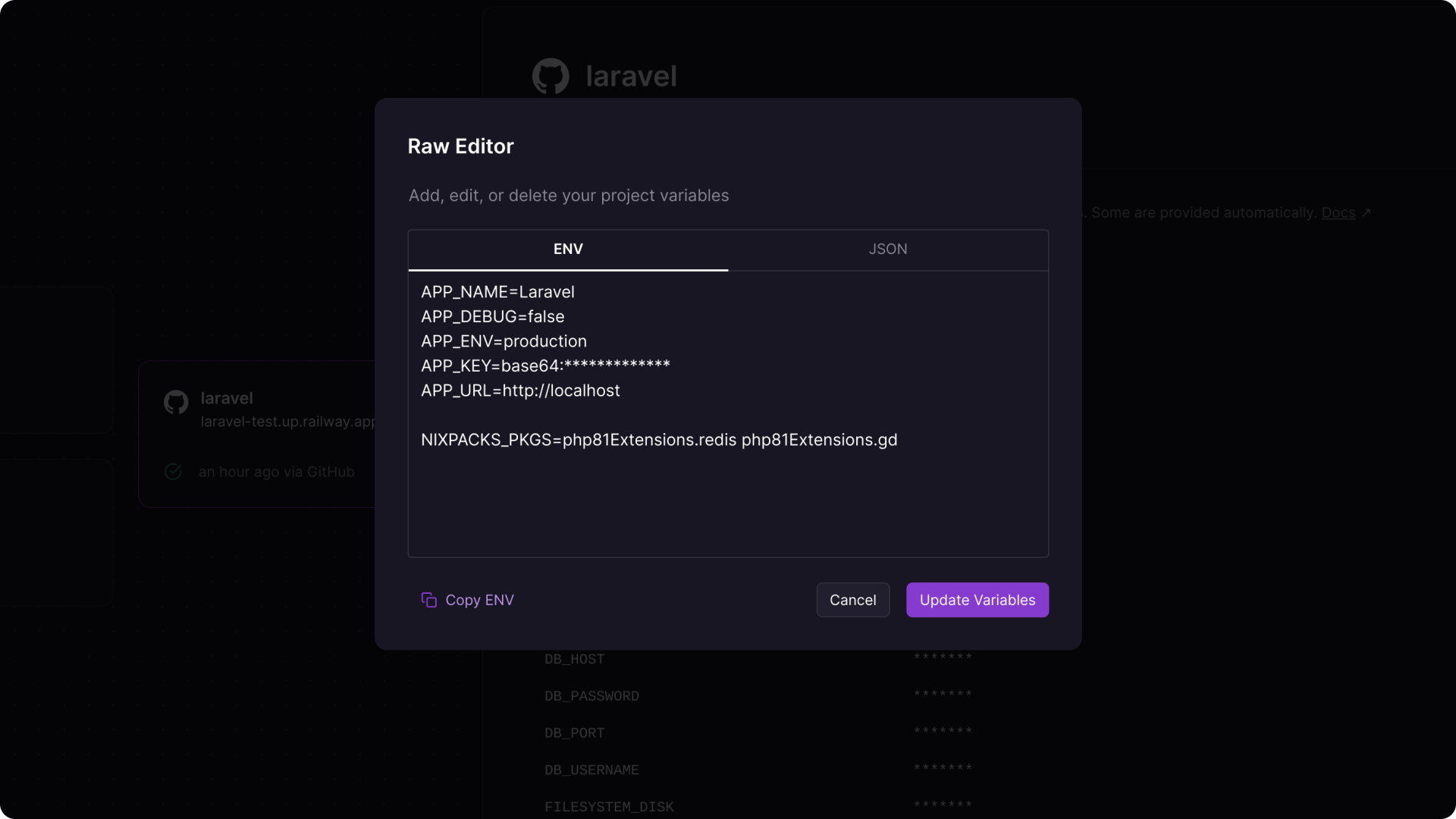1456x819 pixels.
Task: Select the DB_HOST variable row
Action: [758, 659]
